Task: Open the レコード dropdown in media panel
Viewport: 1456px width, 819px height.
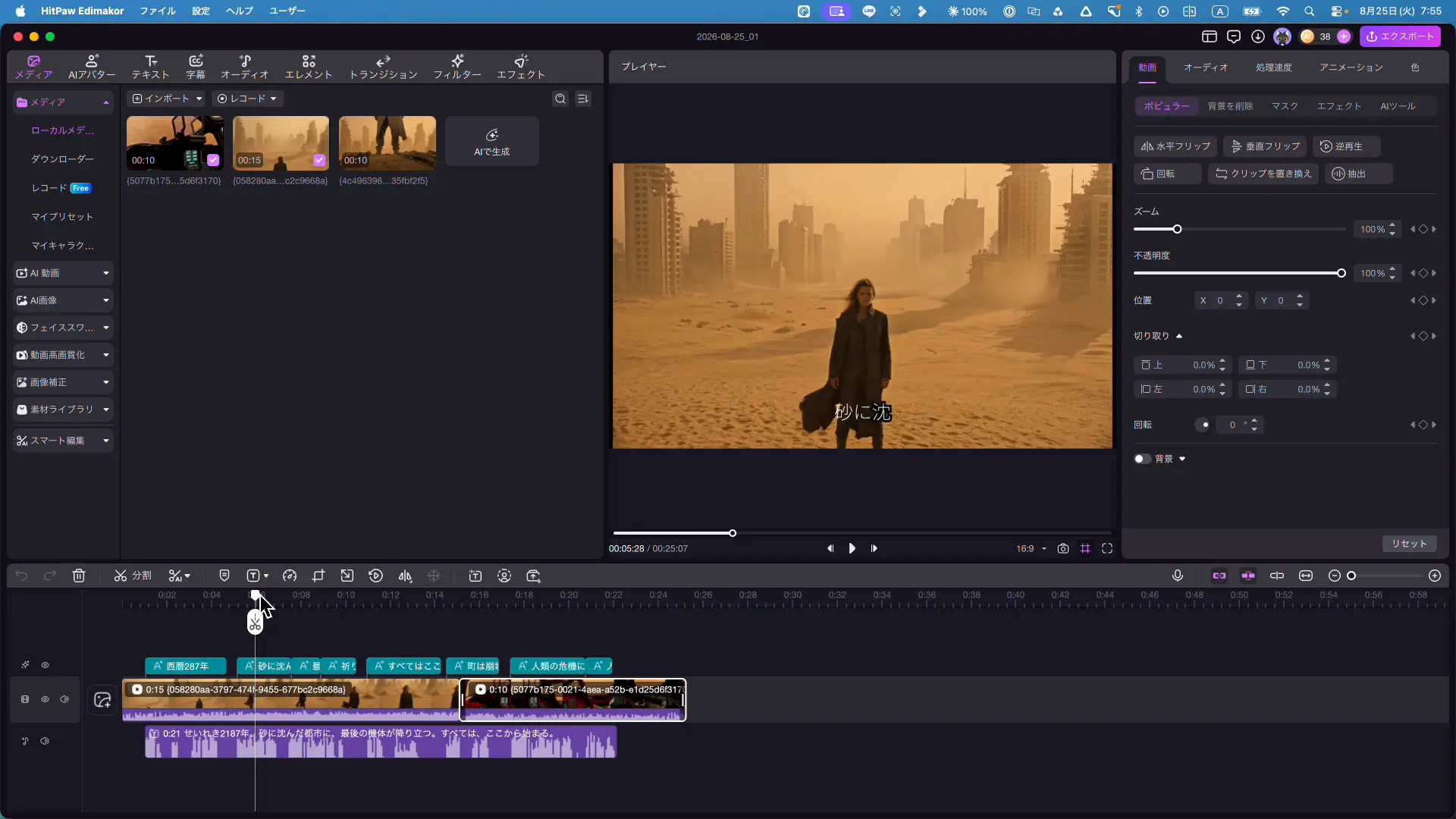Action: pos(247,99)
